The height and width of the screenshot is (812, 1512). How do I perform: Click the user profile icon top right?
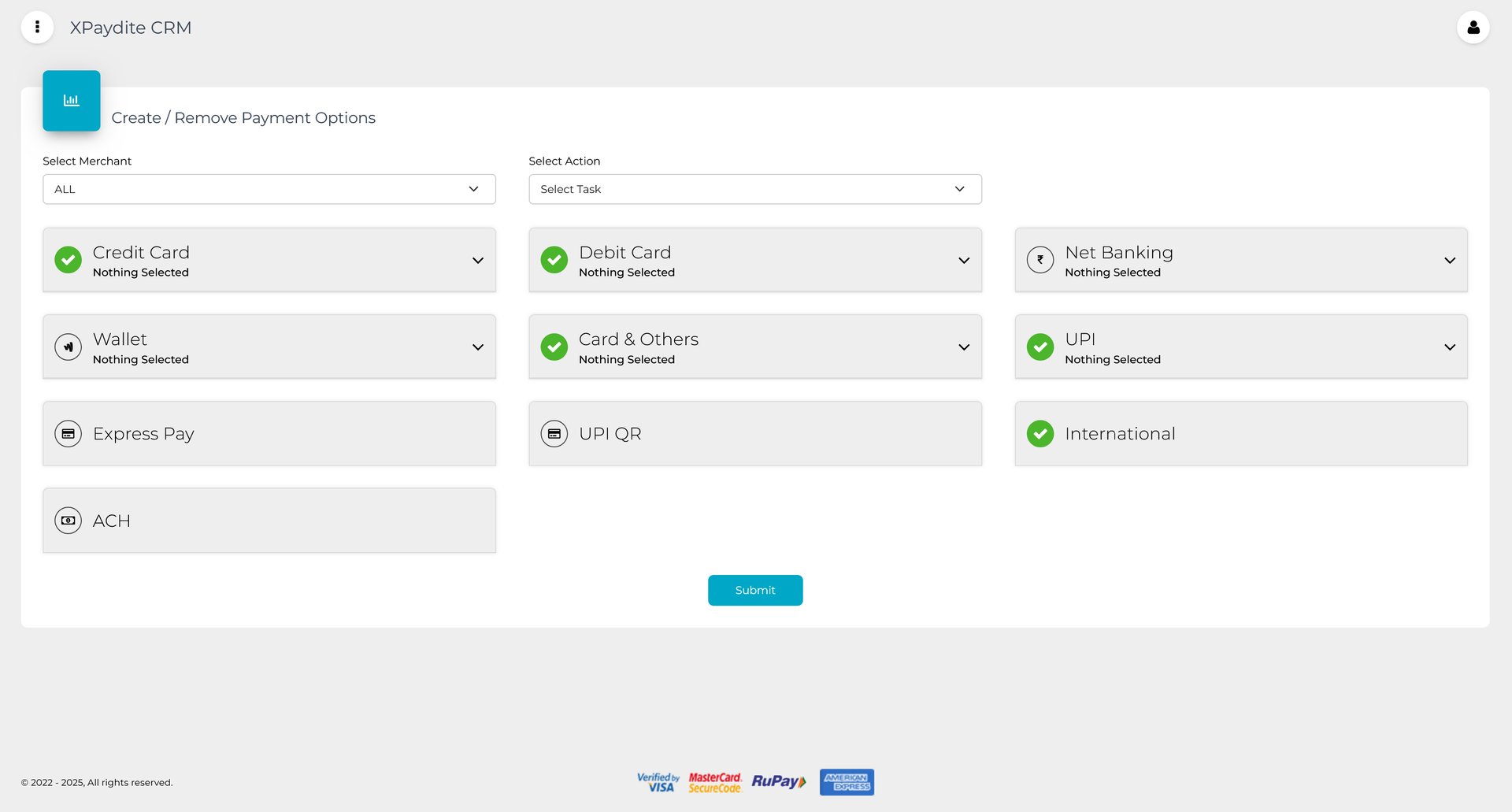[x=1473, y=27]
